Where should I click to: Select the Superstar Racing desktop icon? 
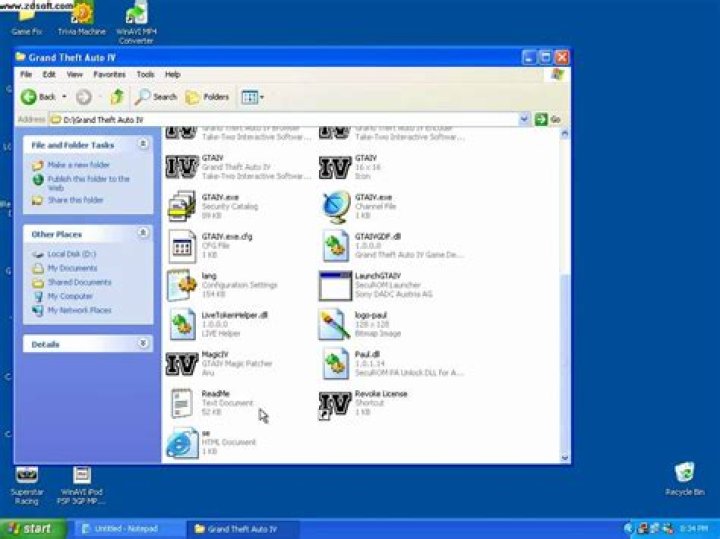point(27,485)
